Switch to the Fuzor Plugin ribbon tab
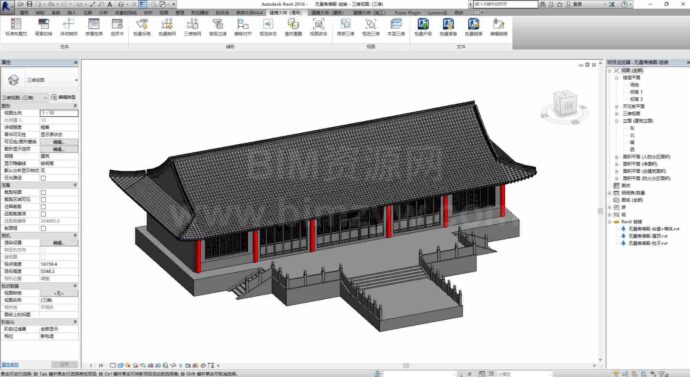This screenshot has height=377, width=690. 407,13
